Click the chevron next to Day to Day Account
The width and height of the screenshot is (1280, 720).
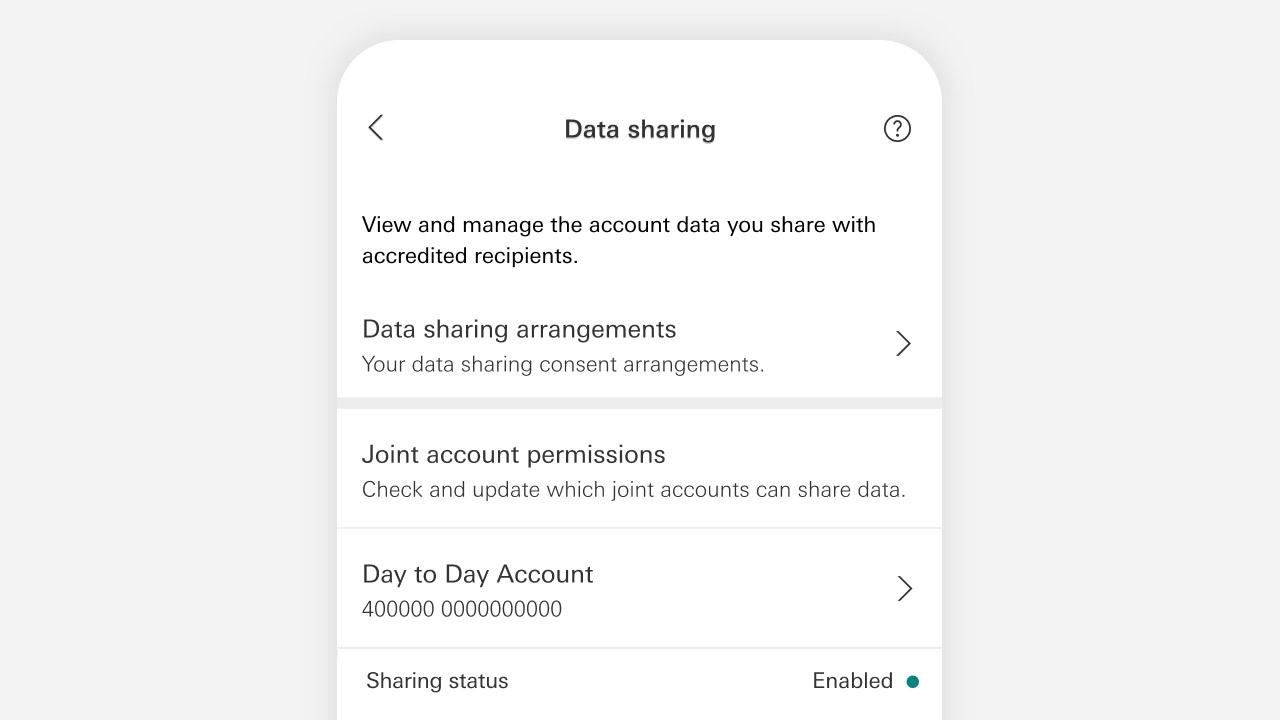pyautogui.click(x=904, y=589)
